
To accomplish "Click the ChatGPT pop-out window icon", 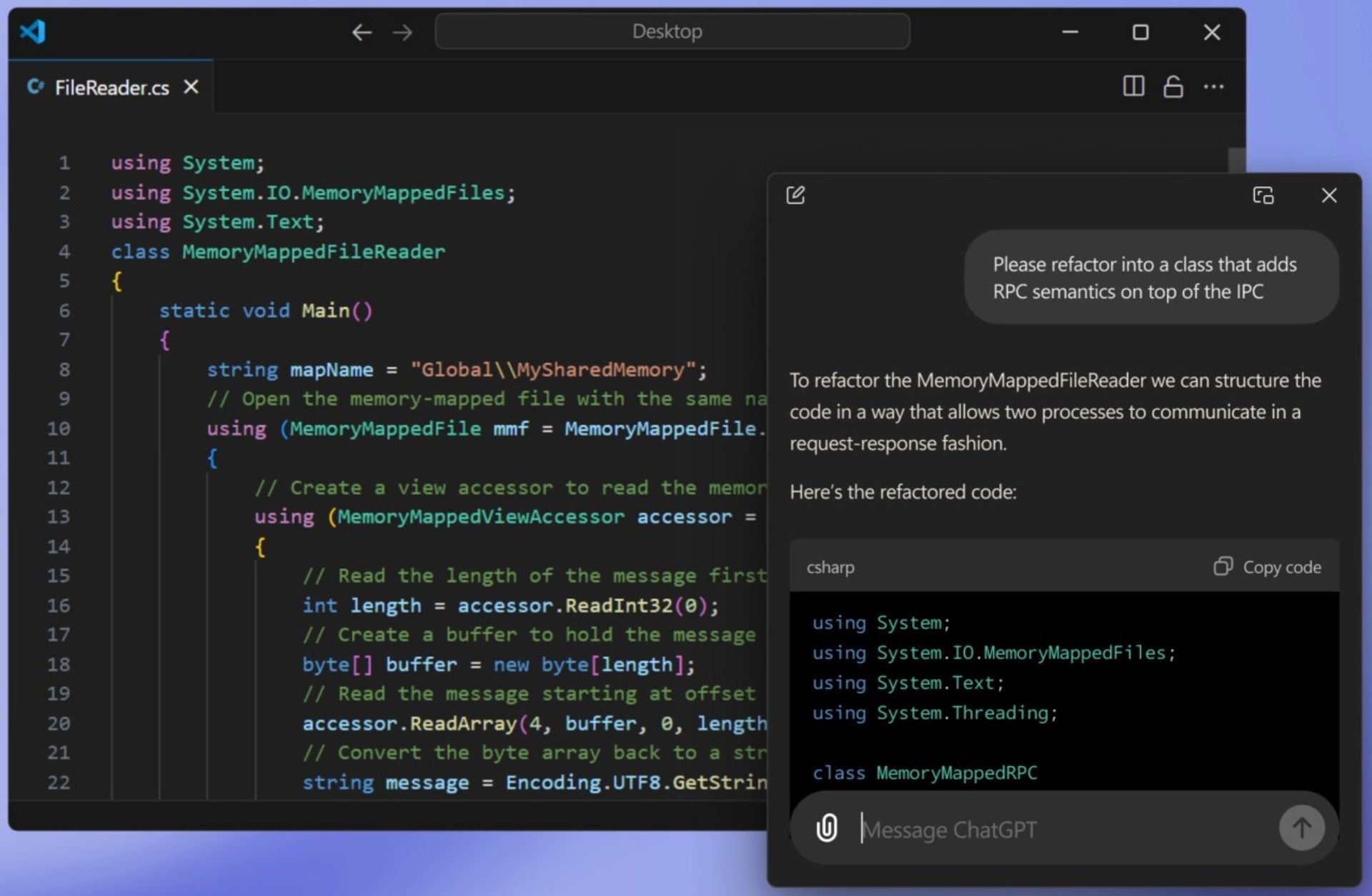I will (1263, 195).
